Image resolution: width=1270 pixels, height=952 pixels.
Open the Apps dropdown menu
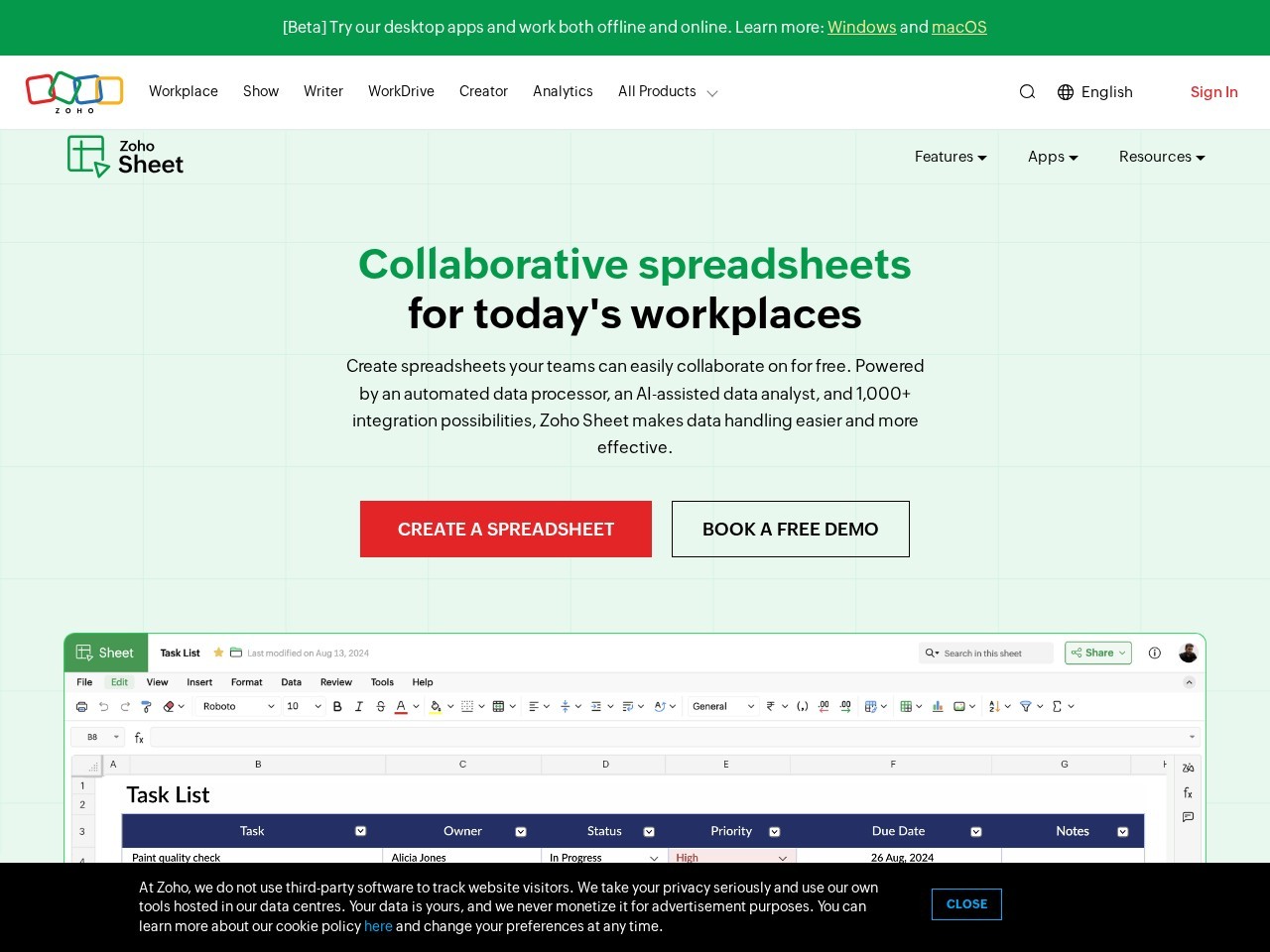1053,157
